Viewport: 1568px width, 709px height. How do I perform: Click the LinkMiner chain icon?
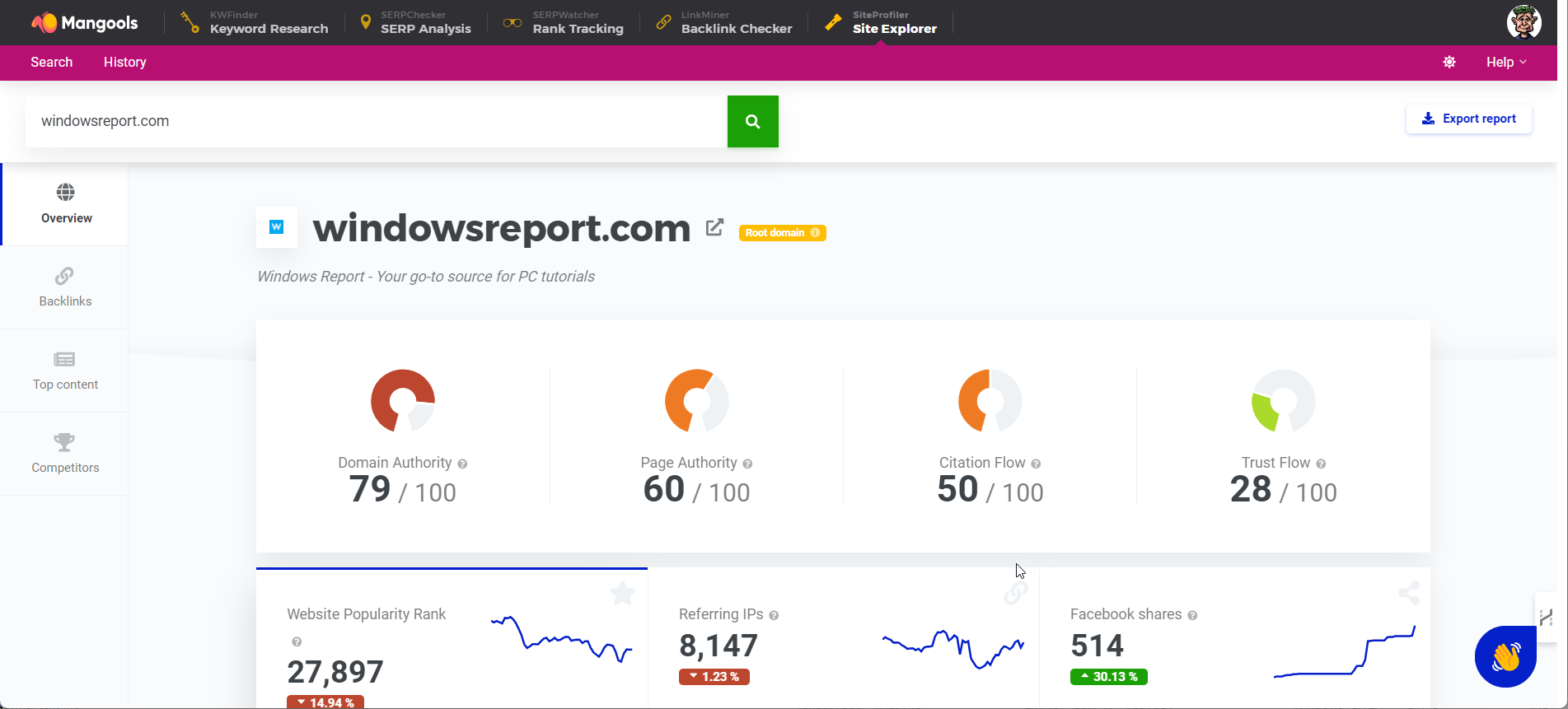pyautogui.click(x=663, y=23)
